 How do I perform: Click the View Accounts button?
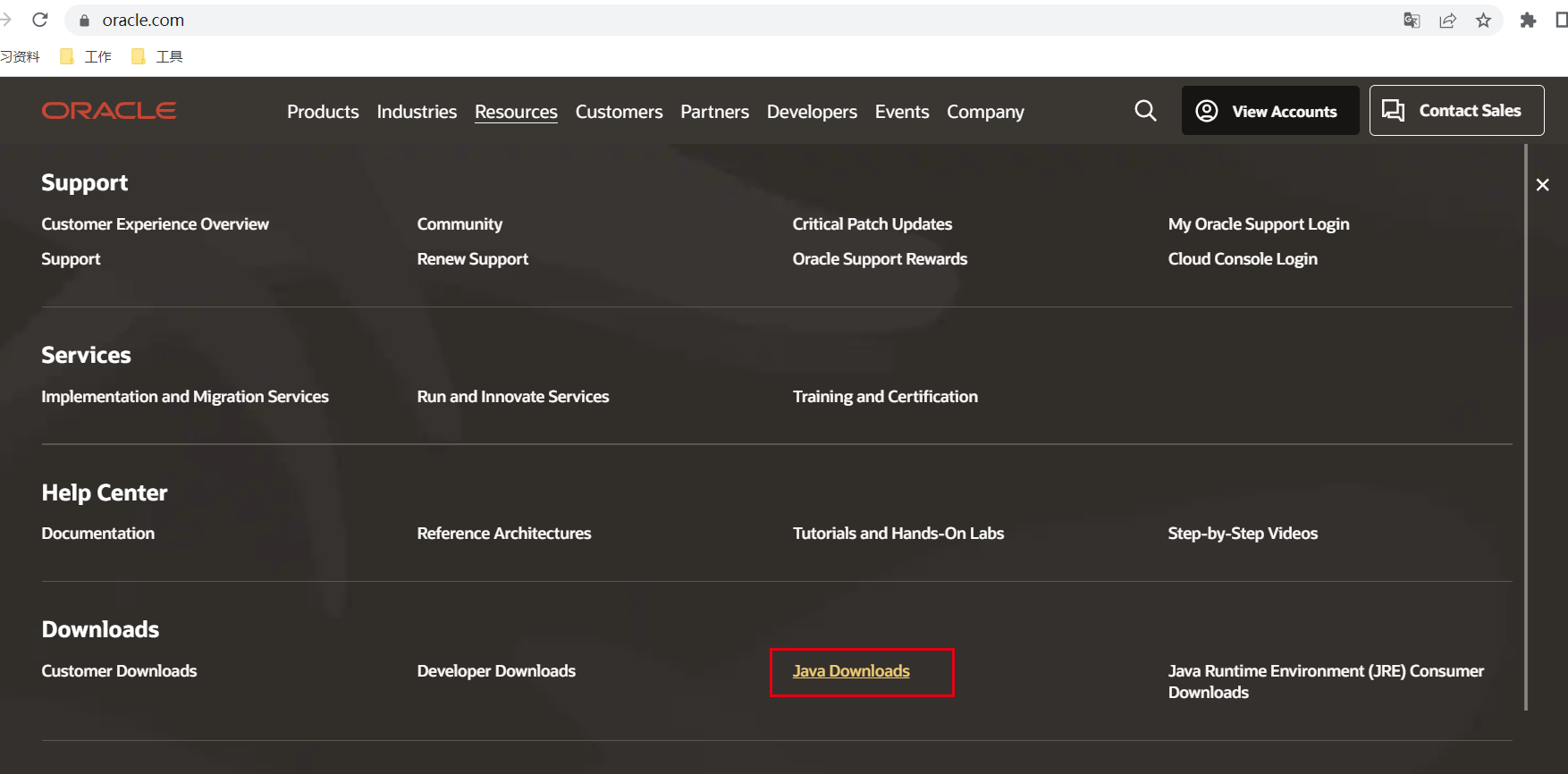(1270, 111)
